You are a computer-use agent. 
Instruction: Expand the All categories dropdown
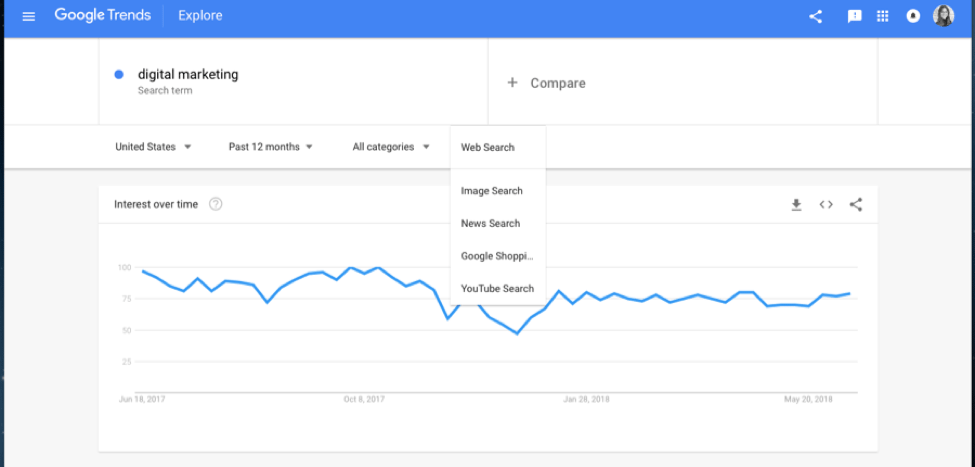[x=390, y=147]
